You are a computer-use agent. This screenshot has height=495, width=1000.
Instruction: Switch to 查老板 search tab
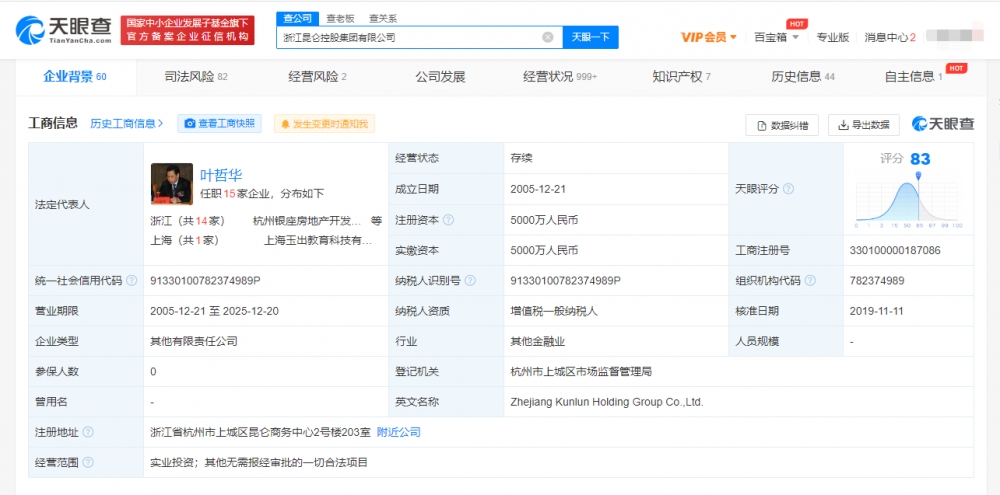point(340,18)
